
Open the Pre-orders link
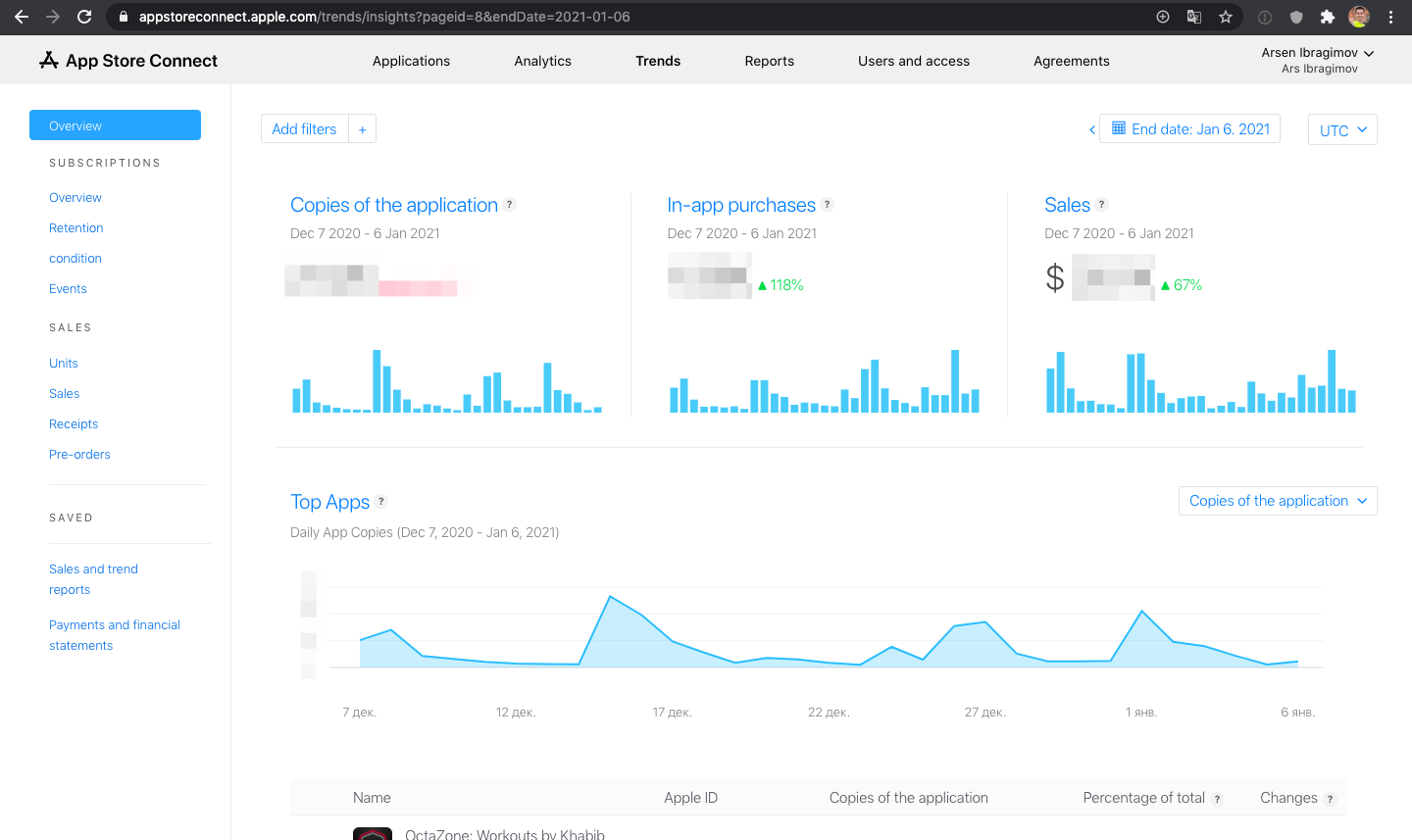pyautogui.click(x=79, y=455)
